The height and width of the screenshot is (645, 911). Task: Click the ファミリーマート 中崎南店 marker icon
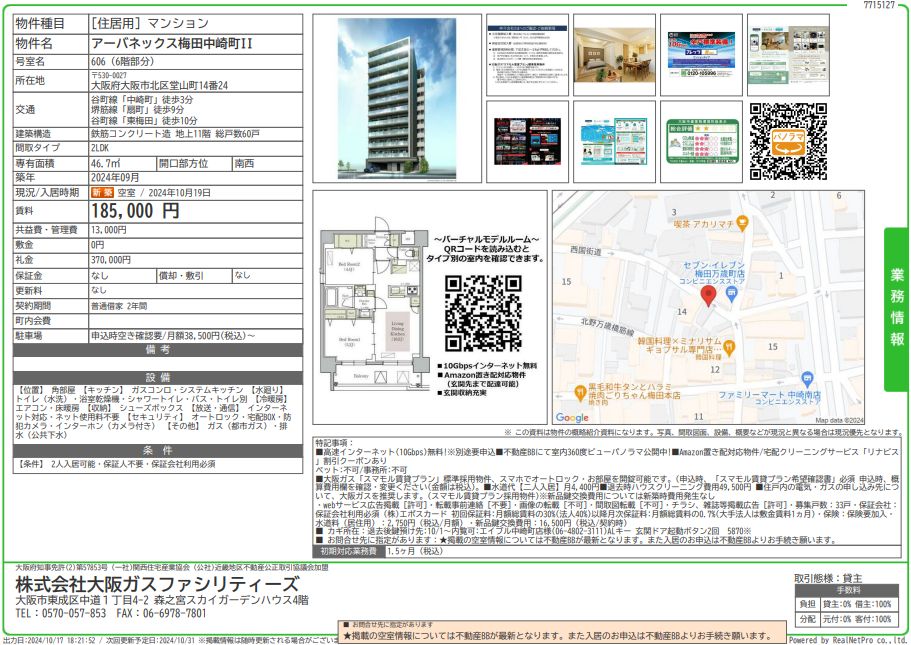pos(807,379)
